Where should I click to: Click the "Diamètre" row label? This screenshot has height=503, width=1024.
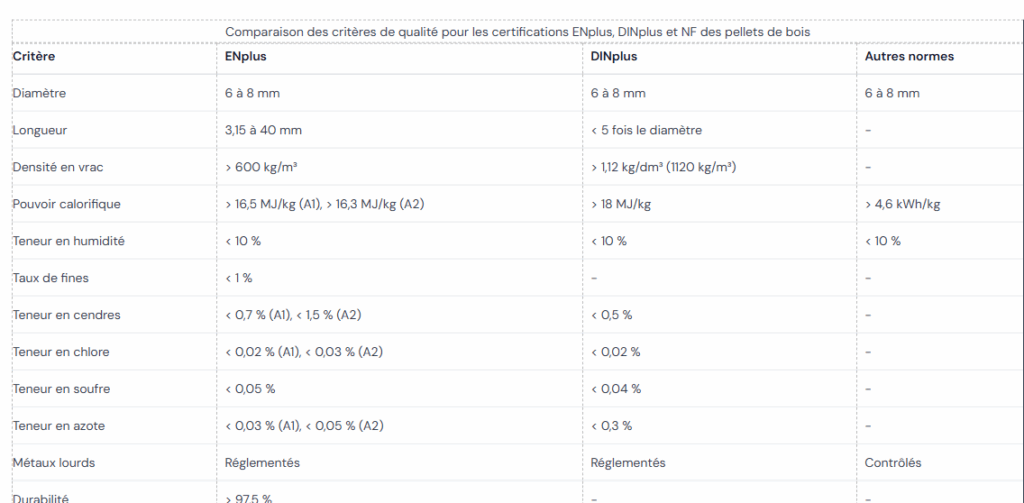pos(39,93)
